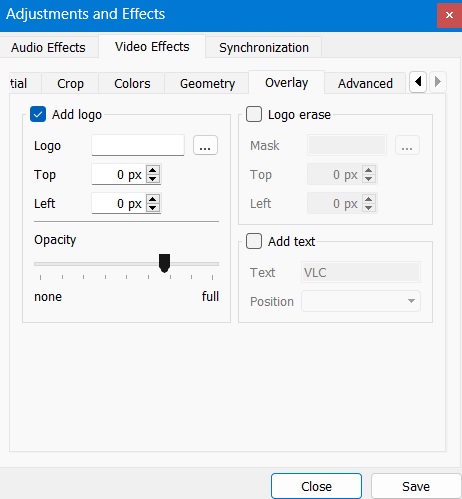The height and width of the screenshot is (499, 462).
Task: Enable the Add text checkbox
Action: point(254,241)
